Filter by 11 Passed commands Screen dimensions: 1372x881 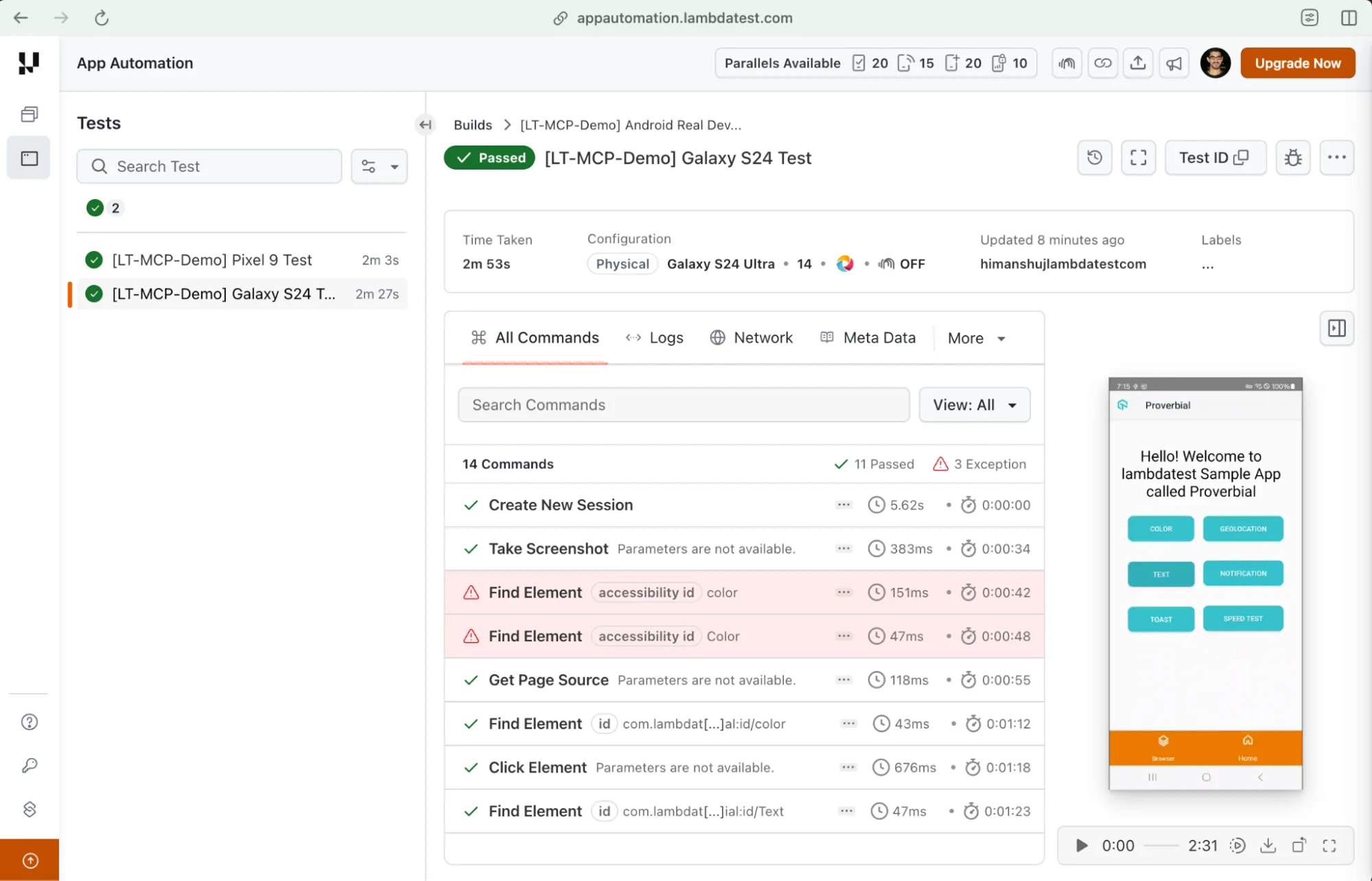tap(874, 464)
